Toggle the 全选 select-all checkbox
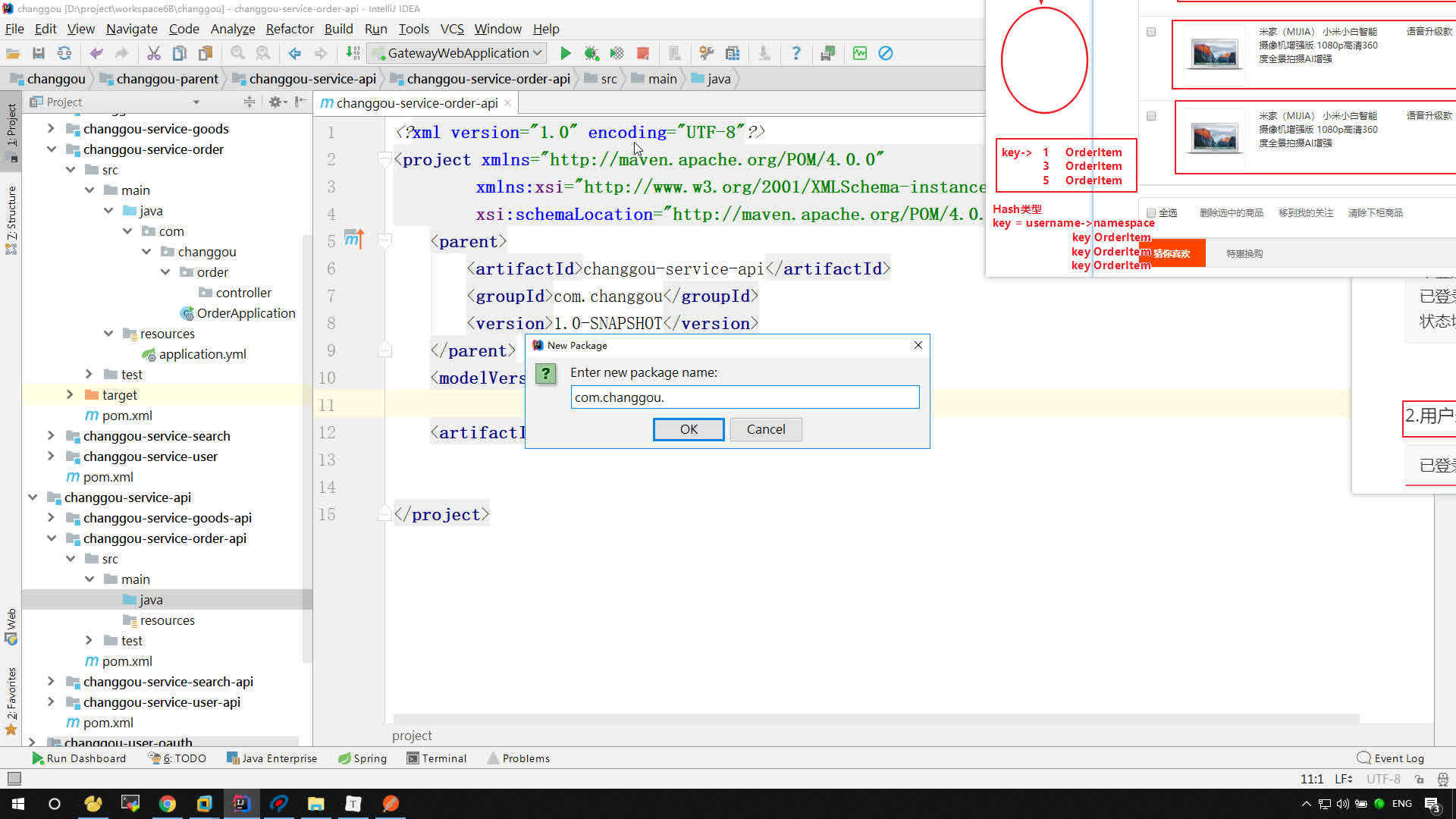Screen dimensions: 1456x819 pyautogui.click(x=1151, y=213)
